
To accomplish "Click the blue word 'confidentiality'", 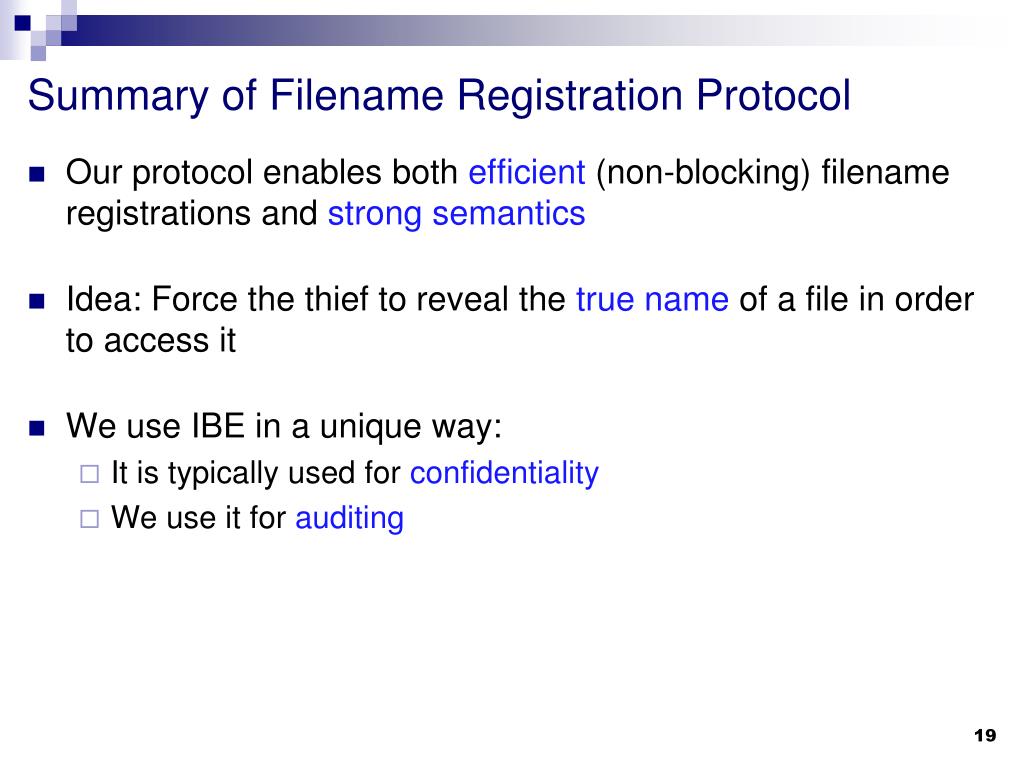I will [x=504, y=473].
